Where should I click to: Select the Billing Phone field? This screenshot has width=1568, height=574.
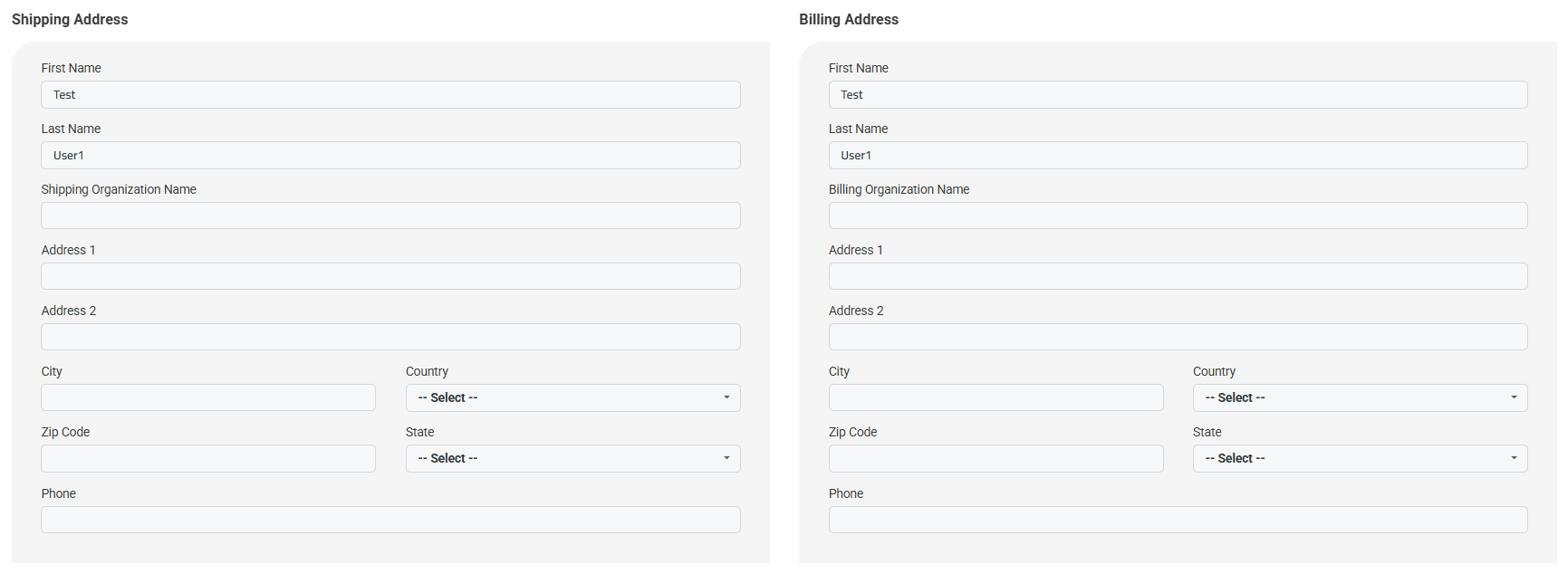point(1178,520)
